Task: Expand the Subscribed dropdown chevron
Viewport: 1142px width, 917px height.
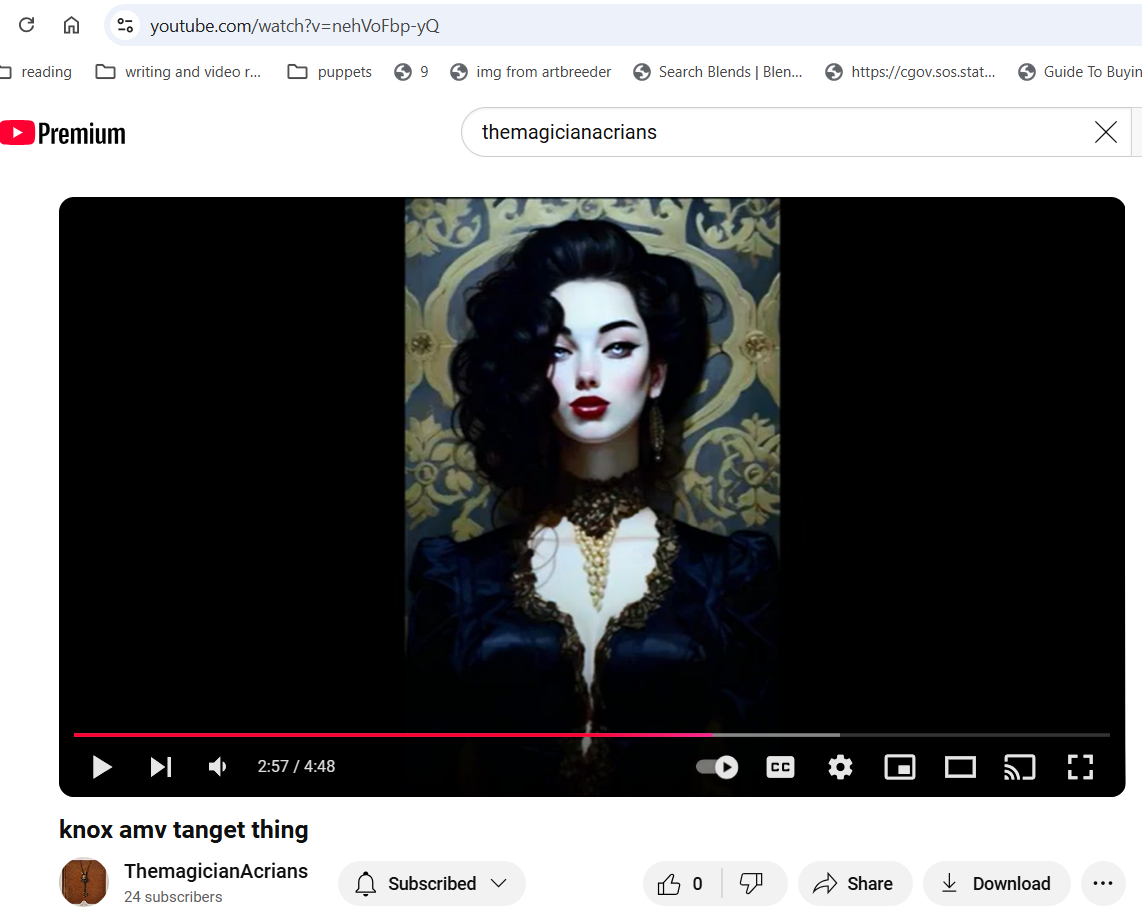Action: pyautogui.click(x=499, y=883)
